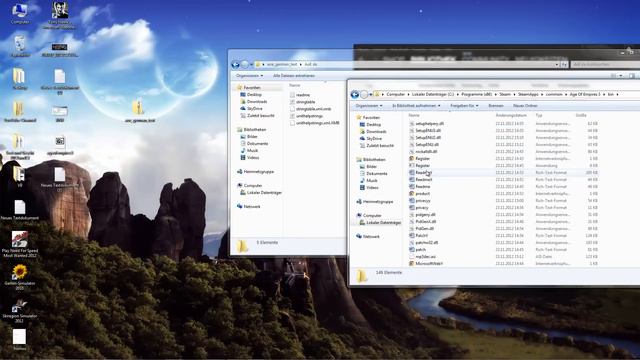
Task: Click the Videos icon in AoE.de window sidebar
Action: point(243,157)
